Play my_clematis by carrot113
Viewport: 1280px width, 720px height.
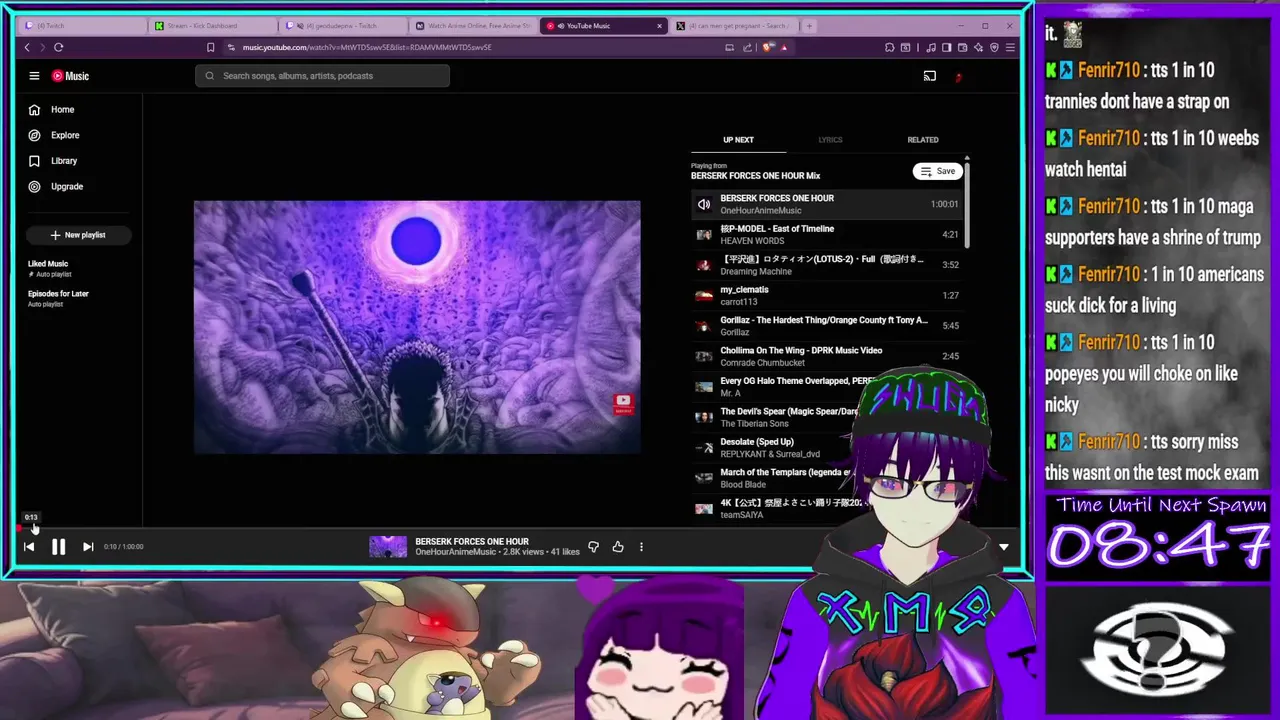pyautogui.click(x=827, y=296)
